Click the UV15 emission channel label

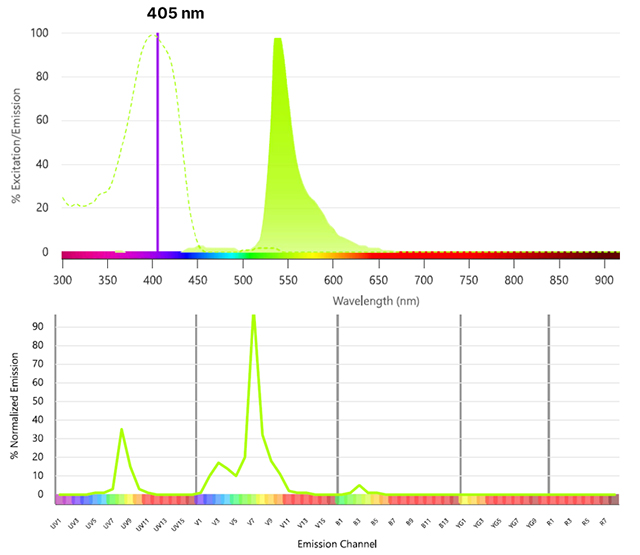click(178, 525)
